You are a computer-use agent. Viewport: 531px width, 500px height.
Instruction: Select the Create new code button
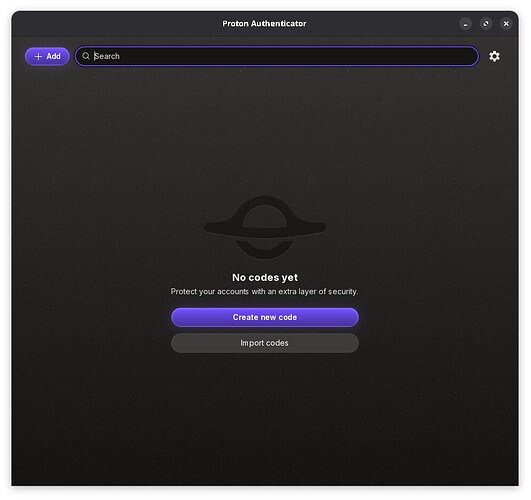pyautogui.click(x=265, y=317)
